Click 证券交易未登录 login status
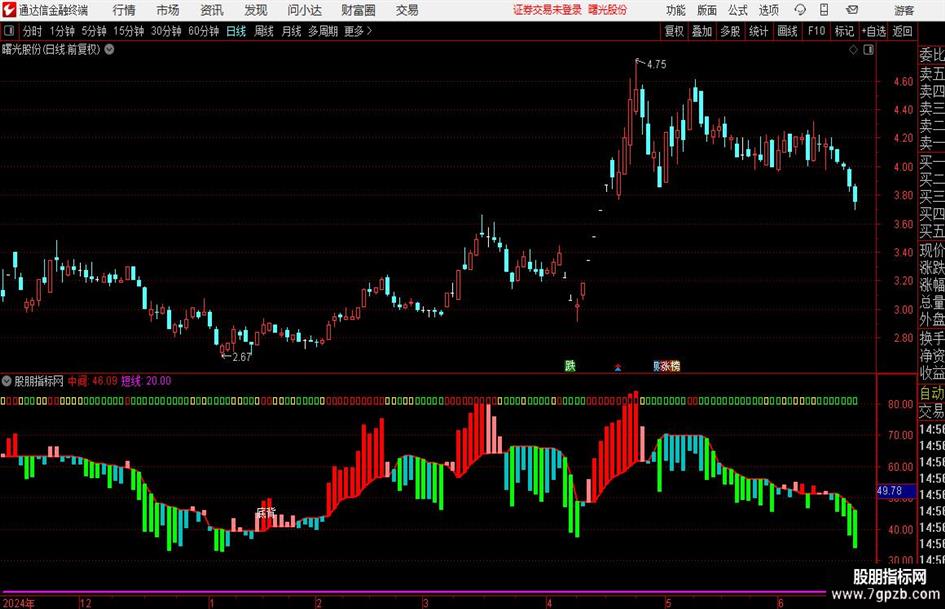This screenshot has width=945, height=609. pyautogui.click(x=547, y=10)
